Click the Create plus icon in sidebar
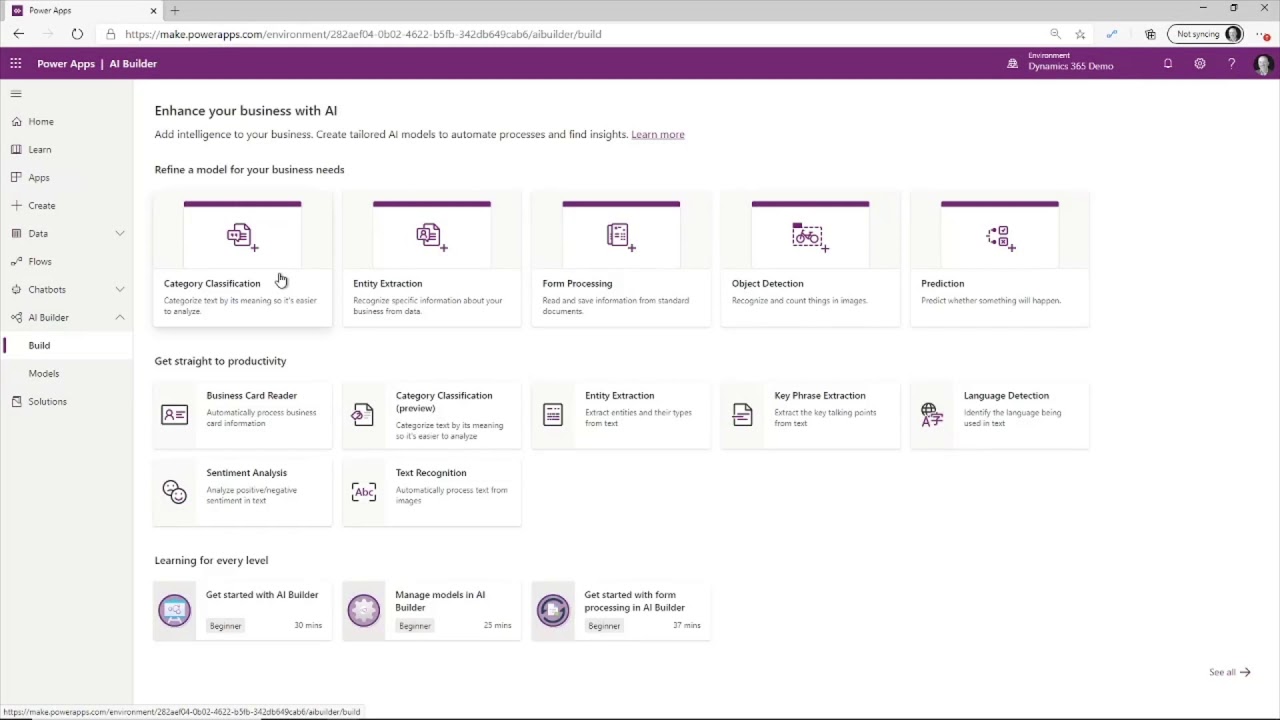This screenshot has height=720, width=1280. click(16, 206)
